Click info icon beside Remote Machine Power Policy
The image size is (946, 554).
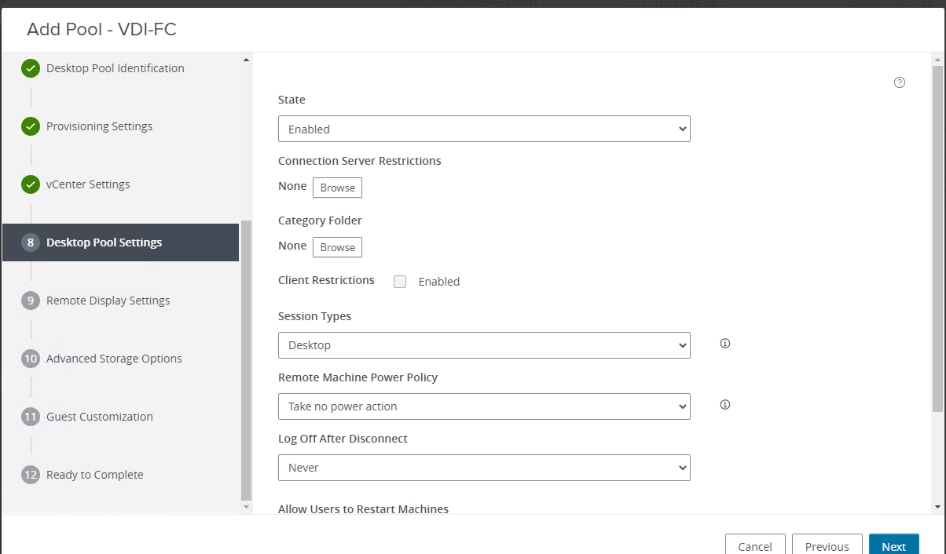[x=725, y=405]
